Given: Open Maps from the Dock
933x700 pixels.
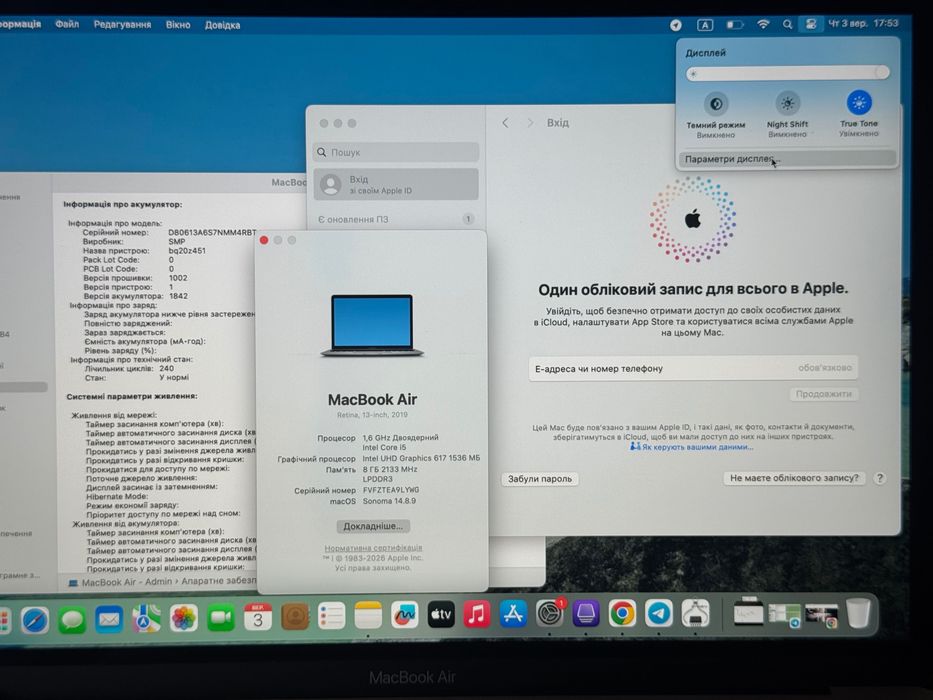Looking at the screenshot, I should pyautogui.click(x=146, y=619).
